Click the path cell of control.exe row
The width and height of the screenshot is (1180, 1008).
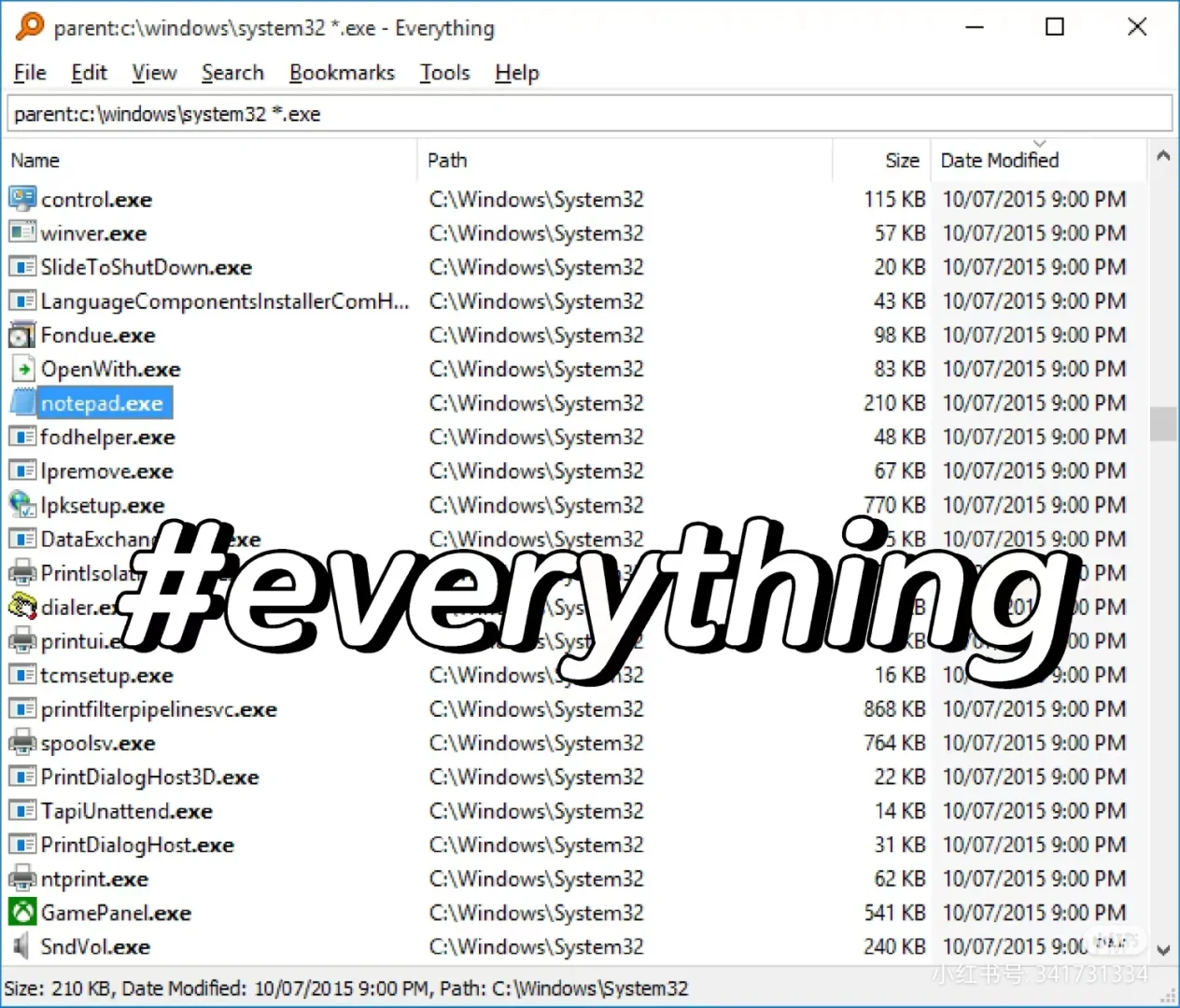click(x=536, y=200)
